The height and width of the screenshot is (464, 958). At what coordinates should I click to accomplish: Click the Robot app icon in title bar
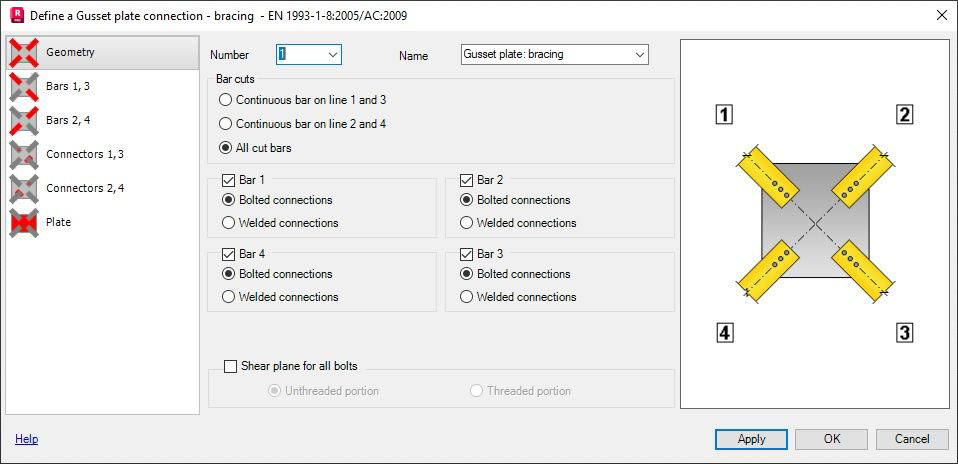(17, 15)
